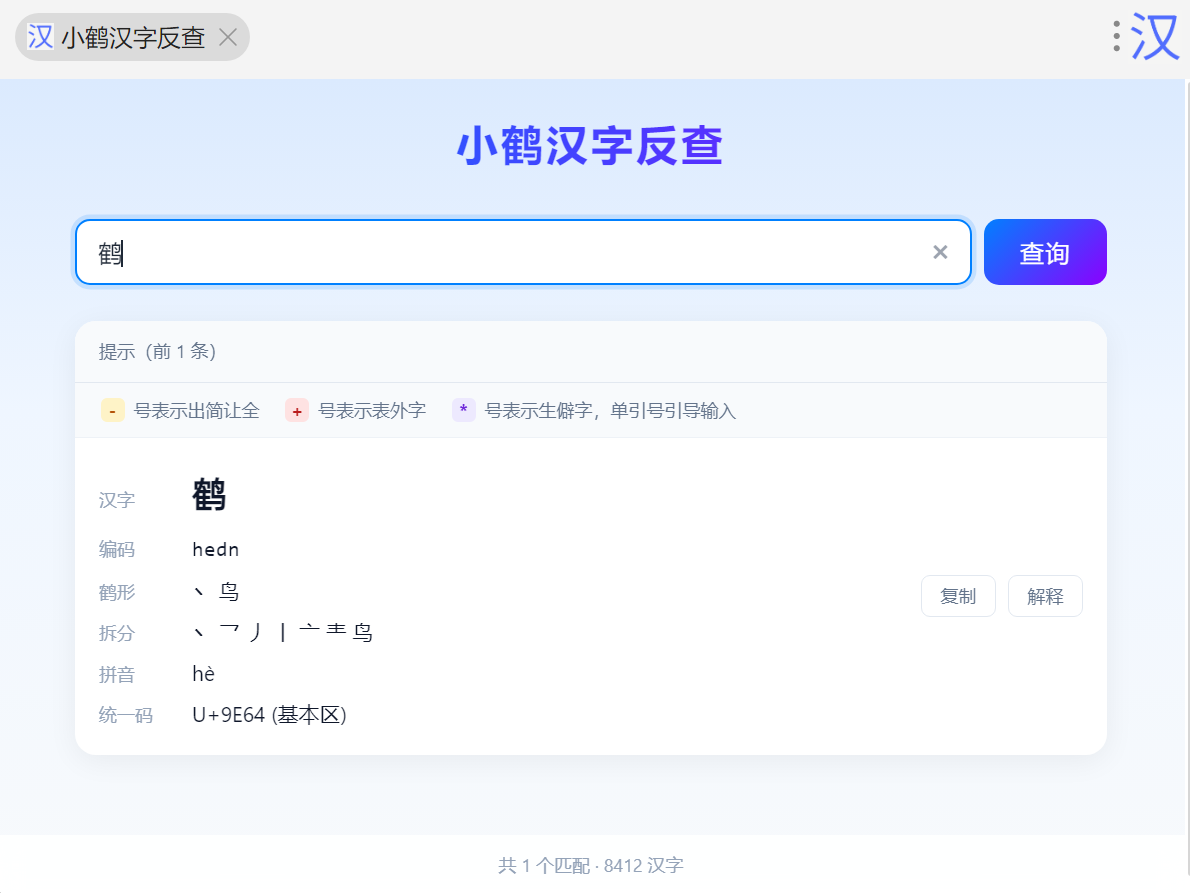The image size is (1190, 893).
Task: Click the pinyin value hè
Action: 203,674
